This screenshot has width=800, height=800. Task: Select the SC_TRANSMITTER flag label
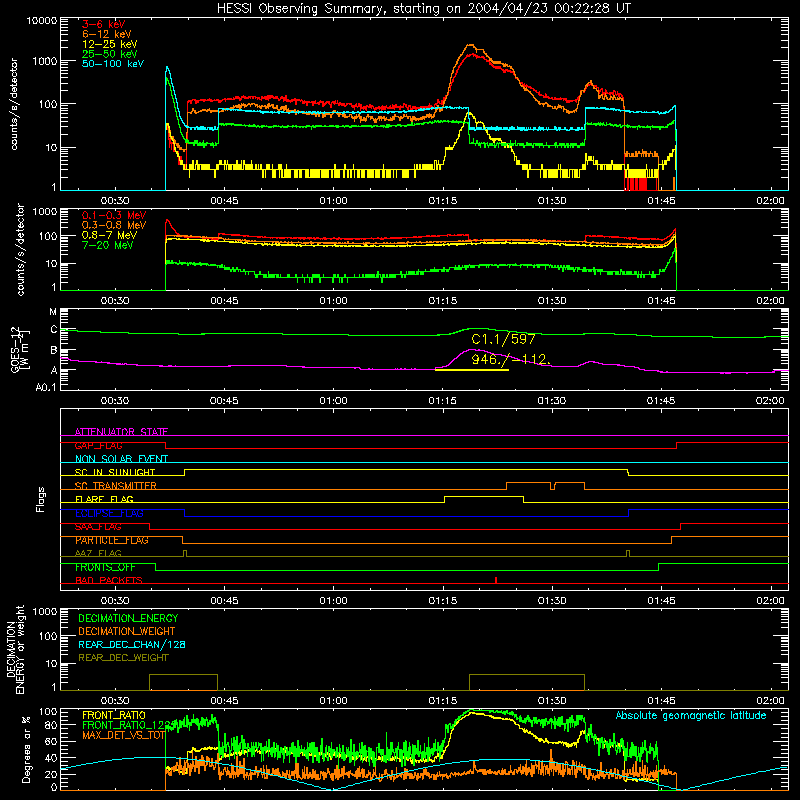(x=116, y=486)
